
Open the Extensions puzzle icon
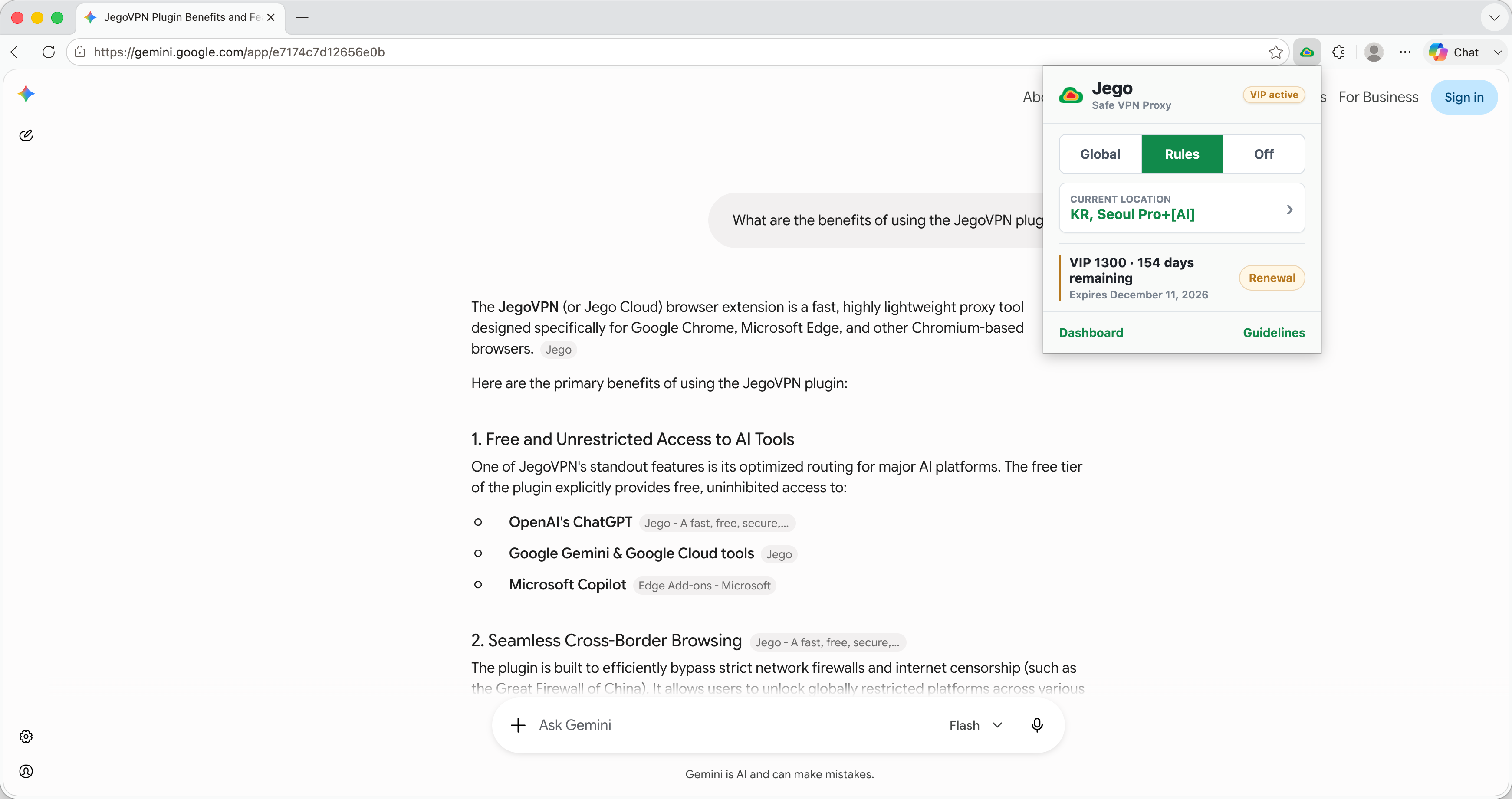[1338, 52]
